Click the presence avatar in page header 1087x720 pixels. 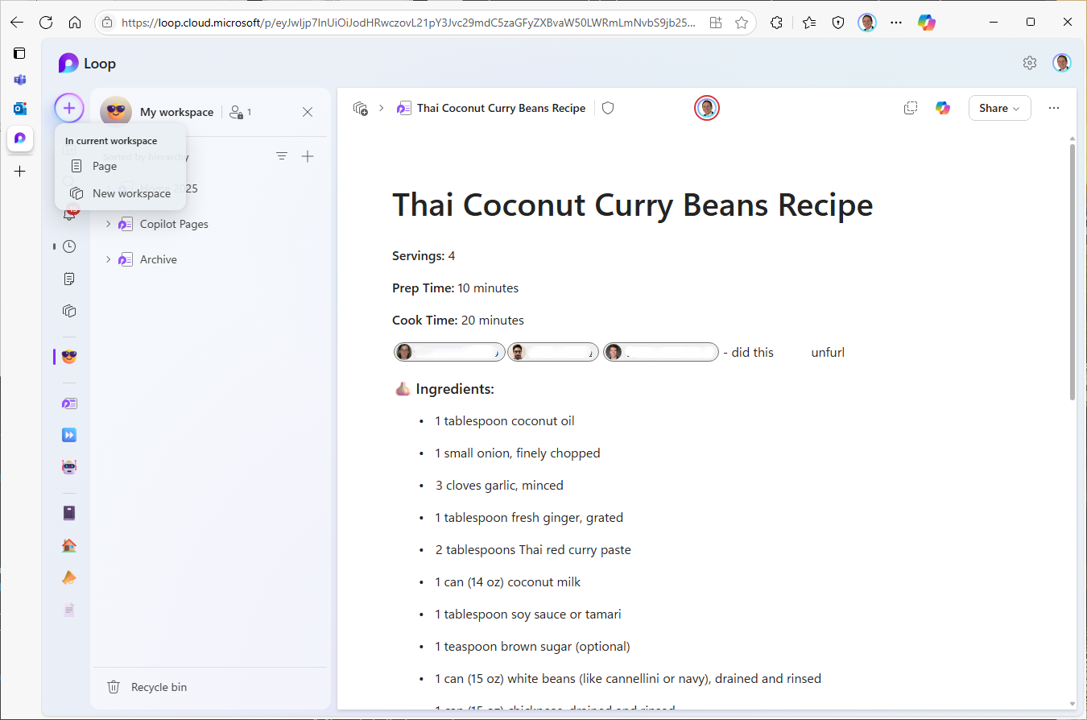[x=706, y=108]
